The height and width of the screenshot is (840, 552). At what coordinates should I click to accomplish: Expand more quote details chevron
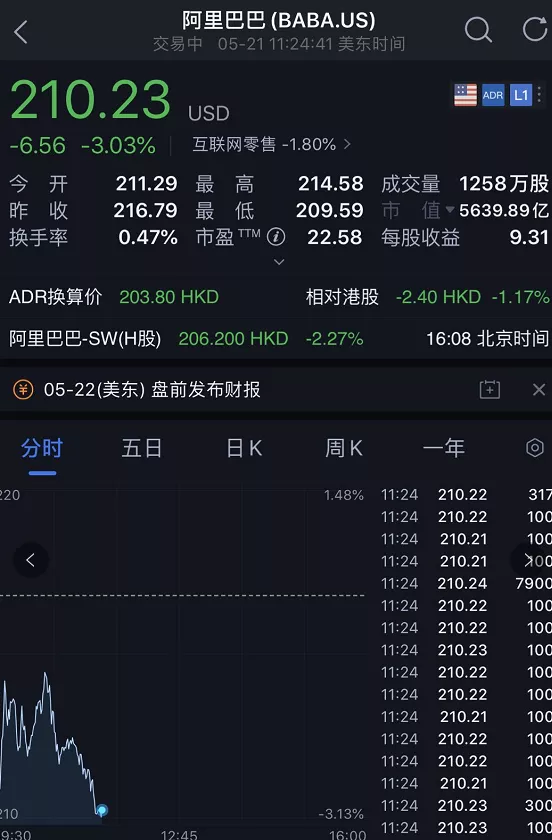pyautogui.click(x=279, y=262)
